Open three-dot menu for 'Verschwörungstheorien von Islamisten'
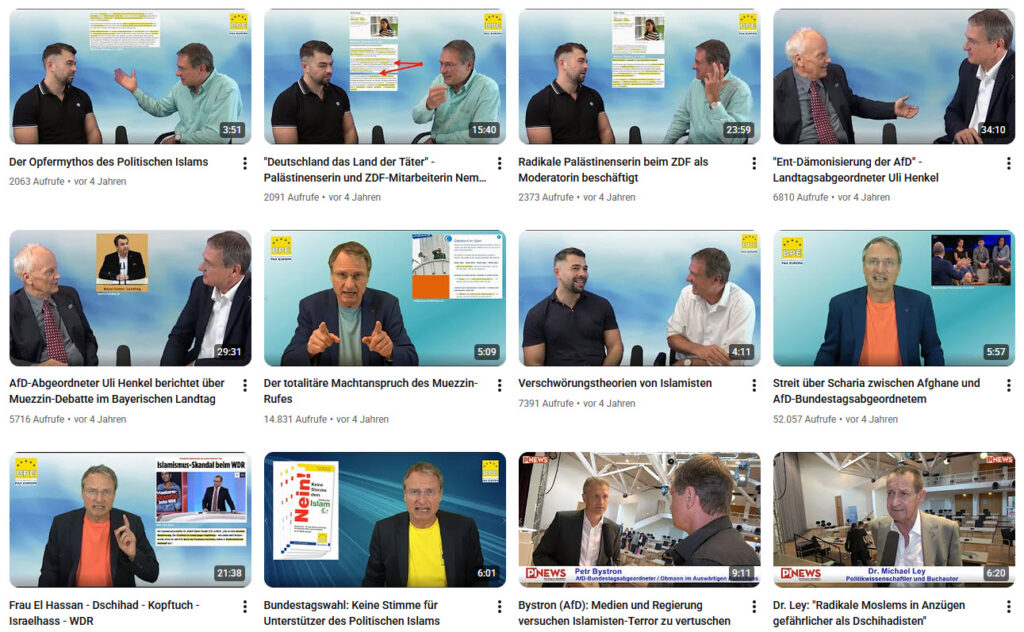The image size is (1024, 632). 754,385
